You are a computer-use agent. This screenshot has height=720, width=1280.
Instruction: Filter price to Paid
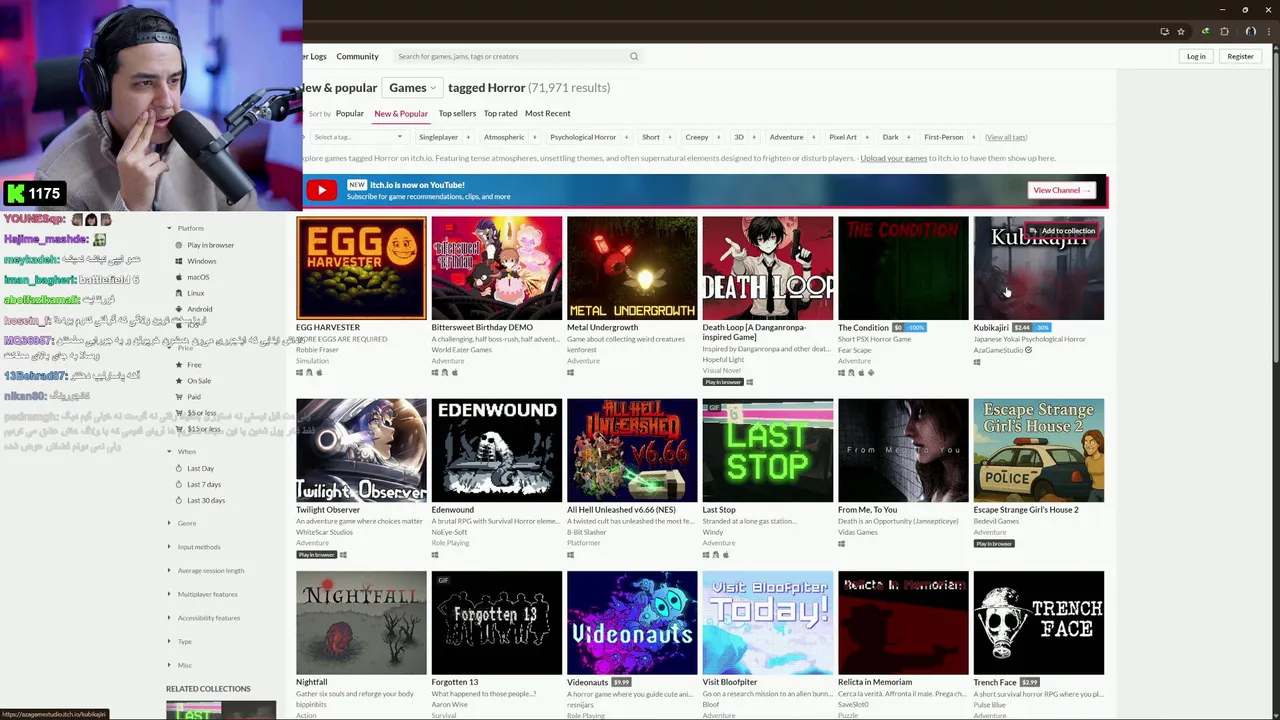pos(194,397)
